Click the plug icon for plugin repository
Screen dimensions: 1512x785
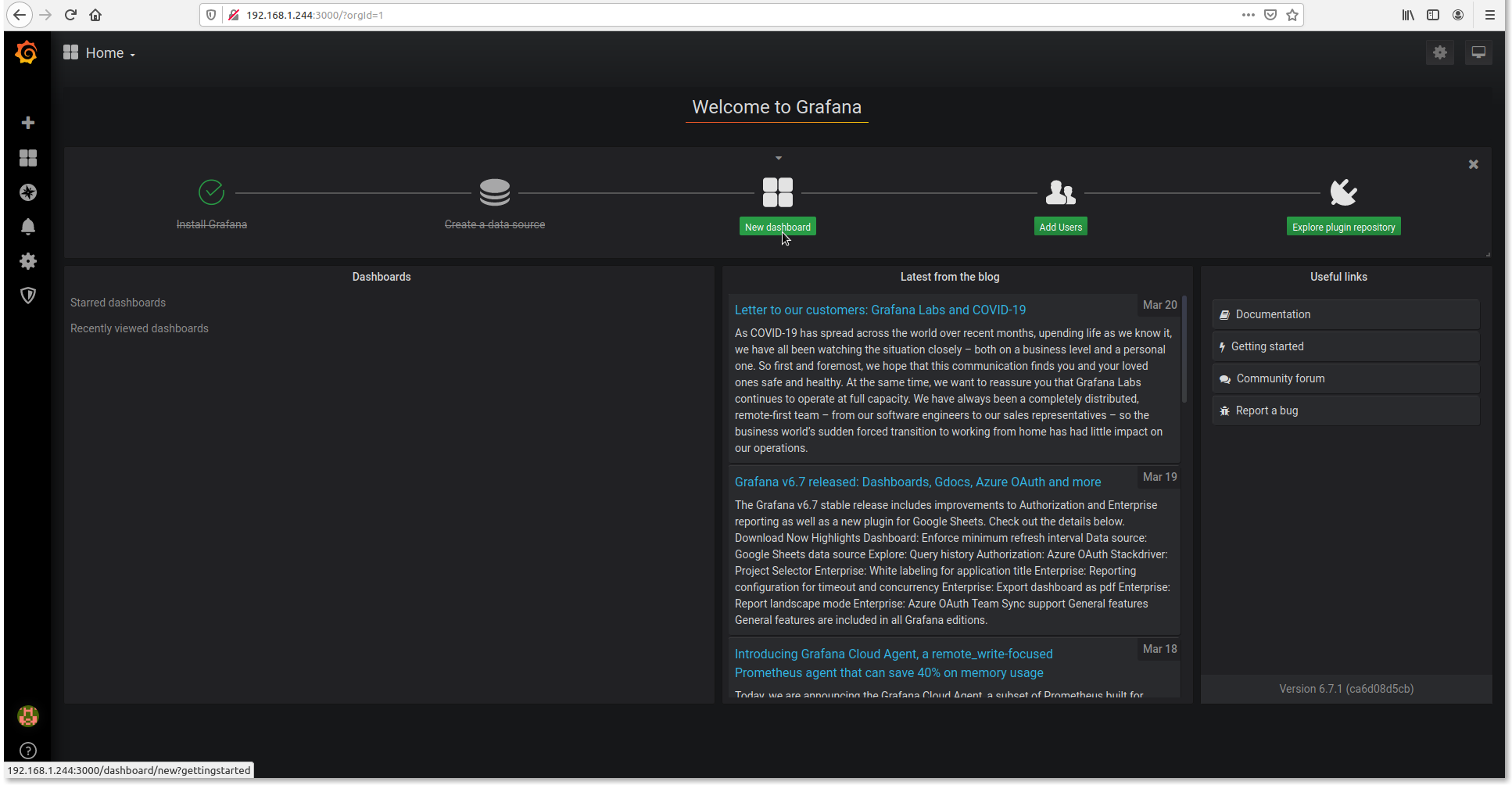[1343, 192]
